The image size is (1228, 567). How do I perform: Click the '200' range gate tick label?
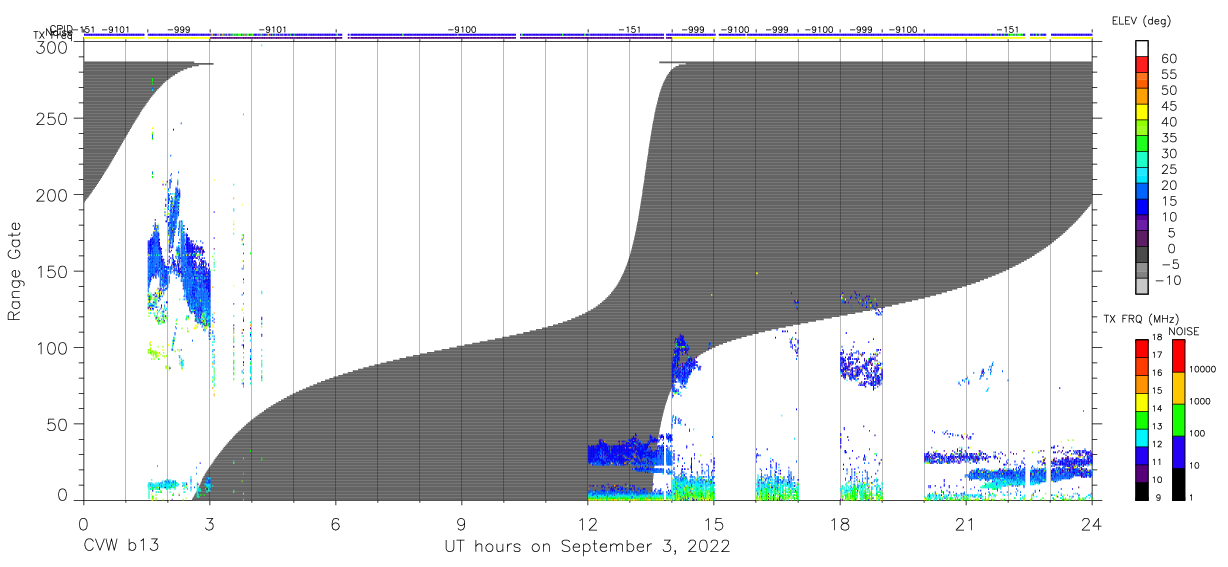(x=54, y=195)
